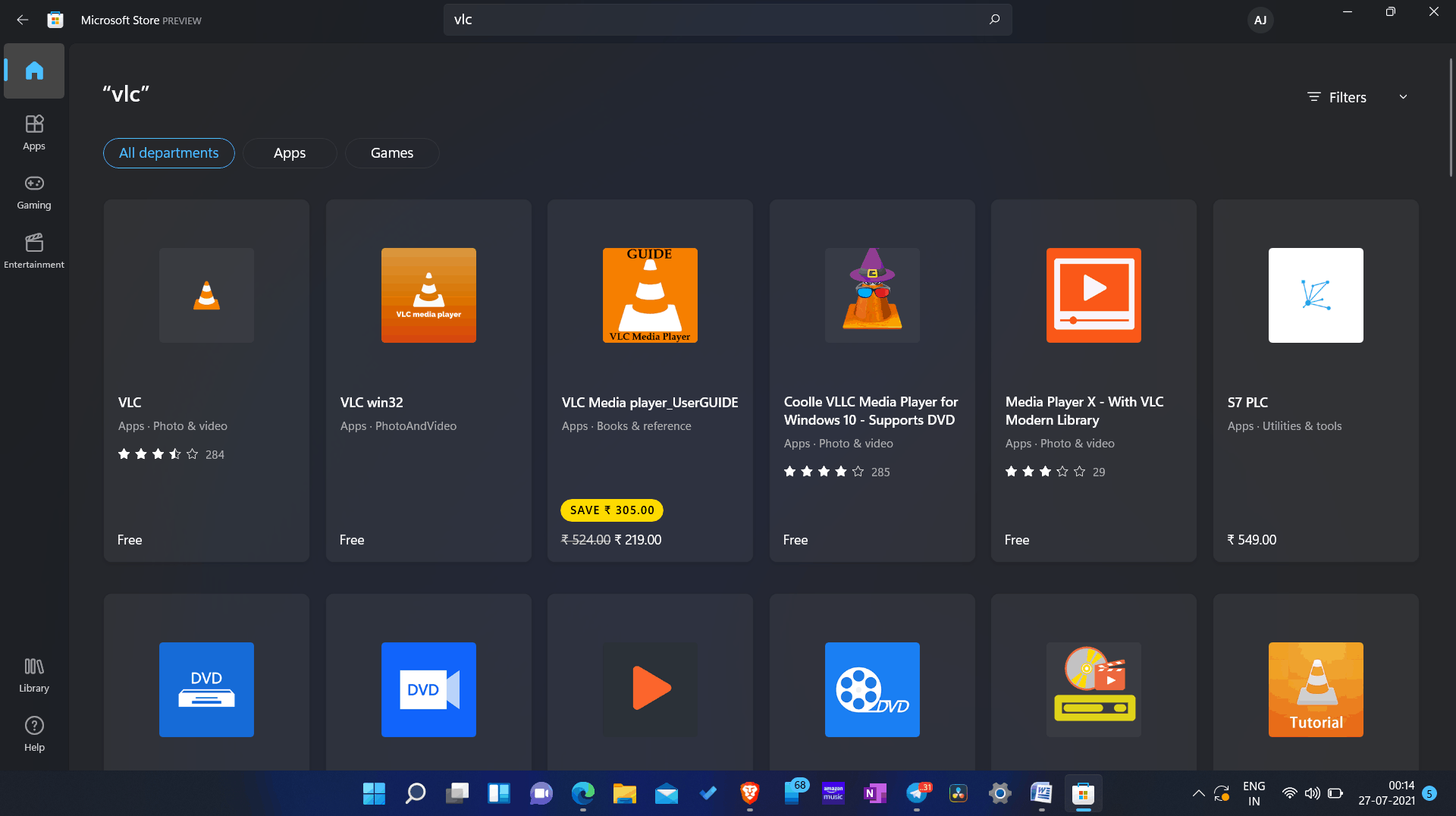Open the blue DVD drive app icon
1456x816 pixels.
[206, 689]
